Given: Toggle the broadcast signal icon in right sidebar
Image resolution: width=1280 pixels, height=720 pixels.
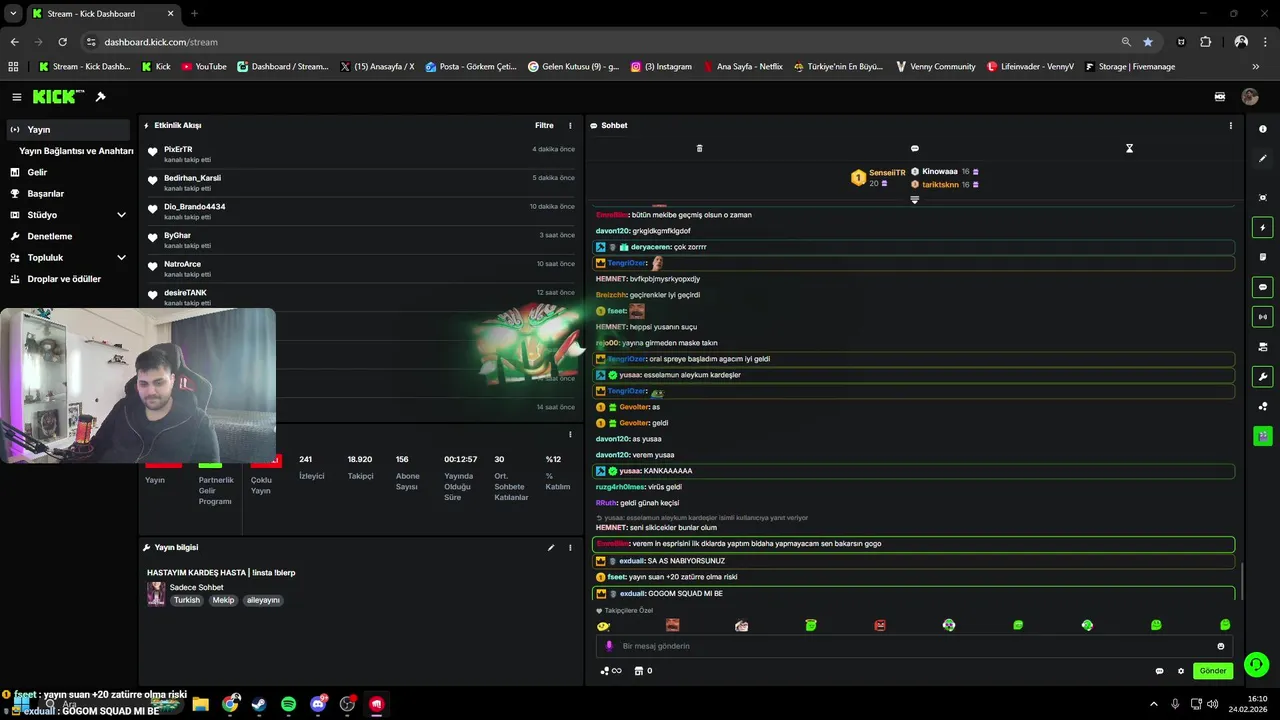Looking at the screenshot, I should [x=1263, y=317].
